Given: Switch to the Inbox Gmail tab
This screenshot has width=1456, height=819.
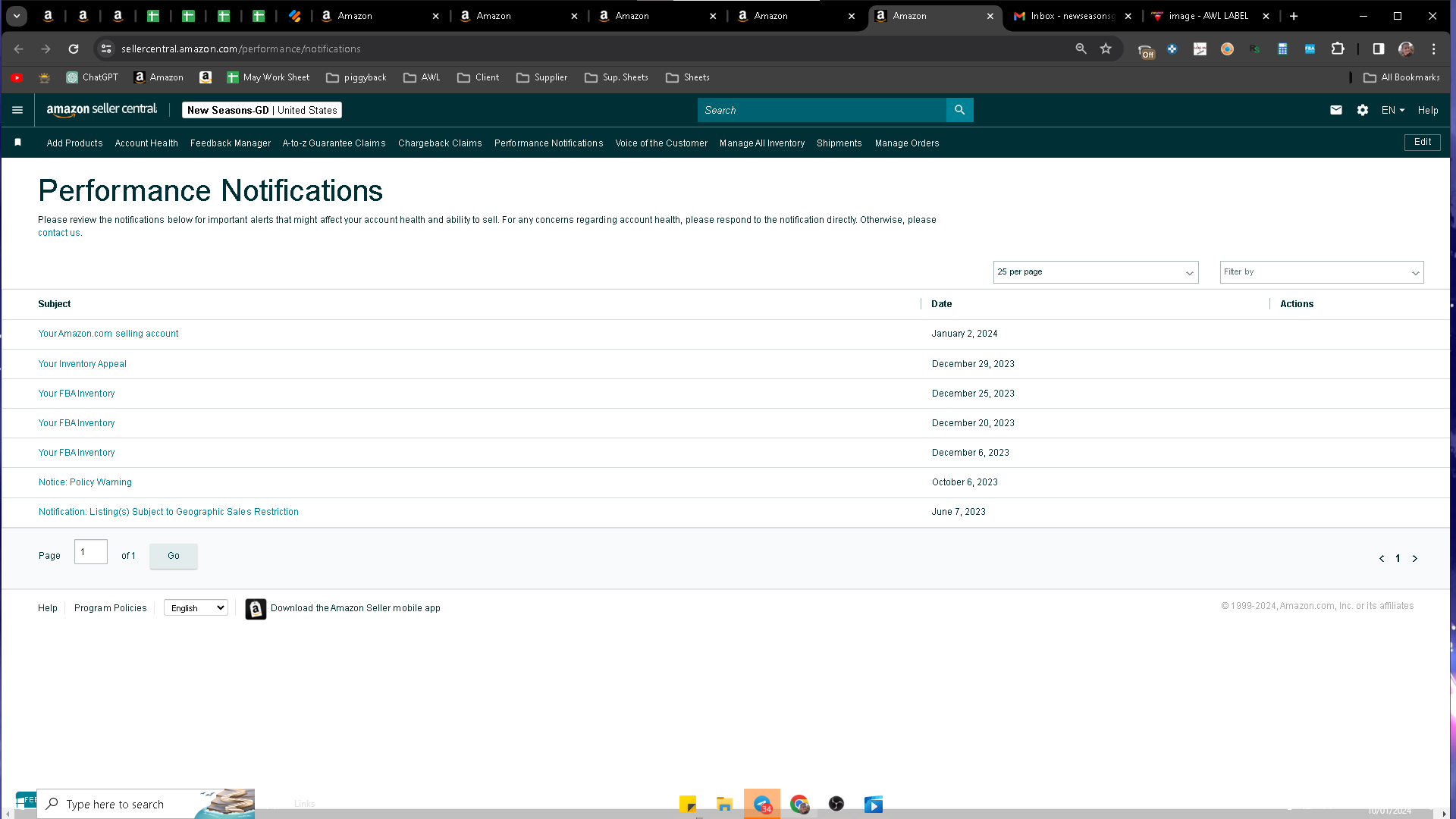Looking at the screenshot, I should click(1072, 16).
